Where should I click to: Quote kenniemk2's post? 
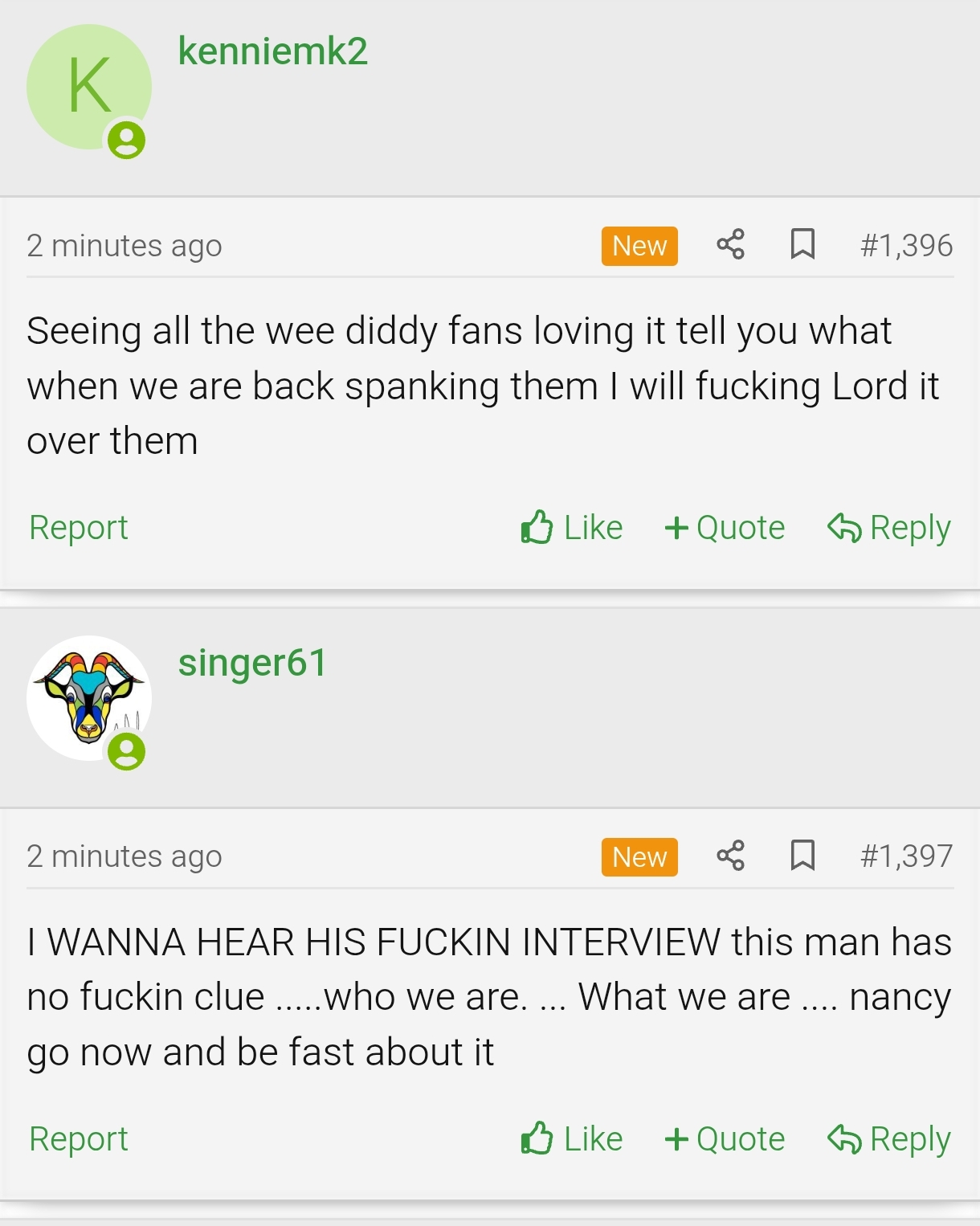point(725,528)
